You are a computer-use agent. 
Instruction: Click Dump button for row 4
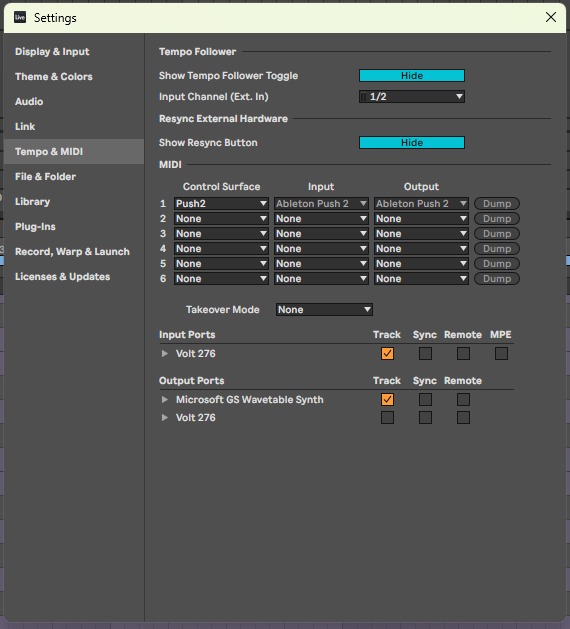[497, 249]
